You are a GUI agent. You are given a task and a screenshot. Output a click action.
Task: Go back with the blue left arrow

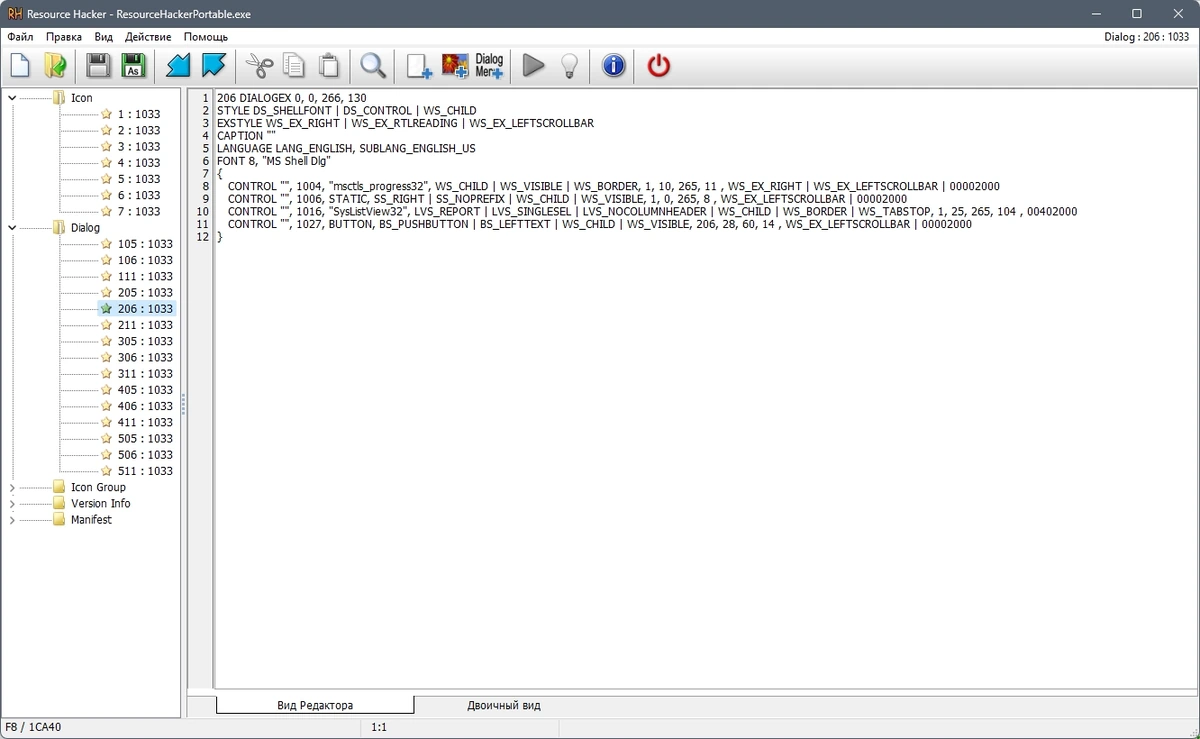point(178,66)
